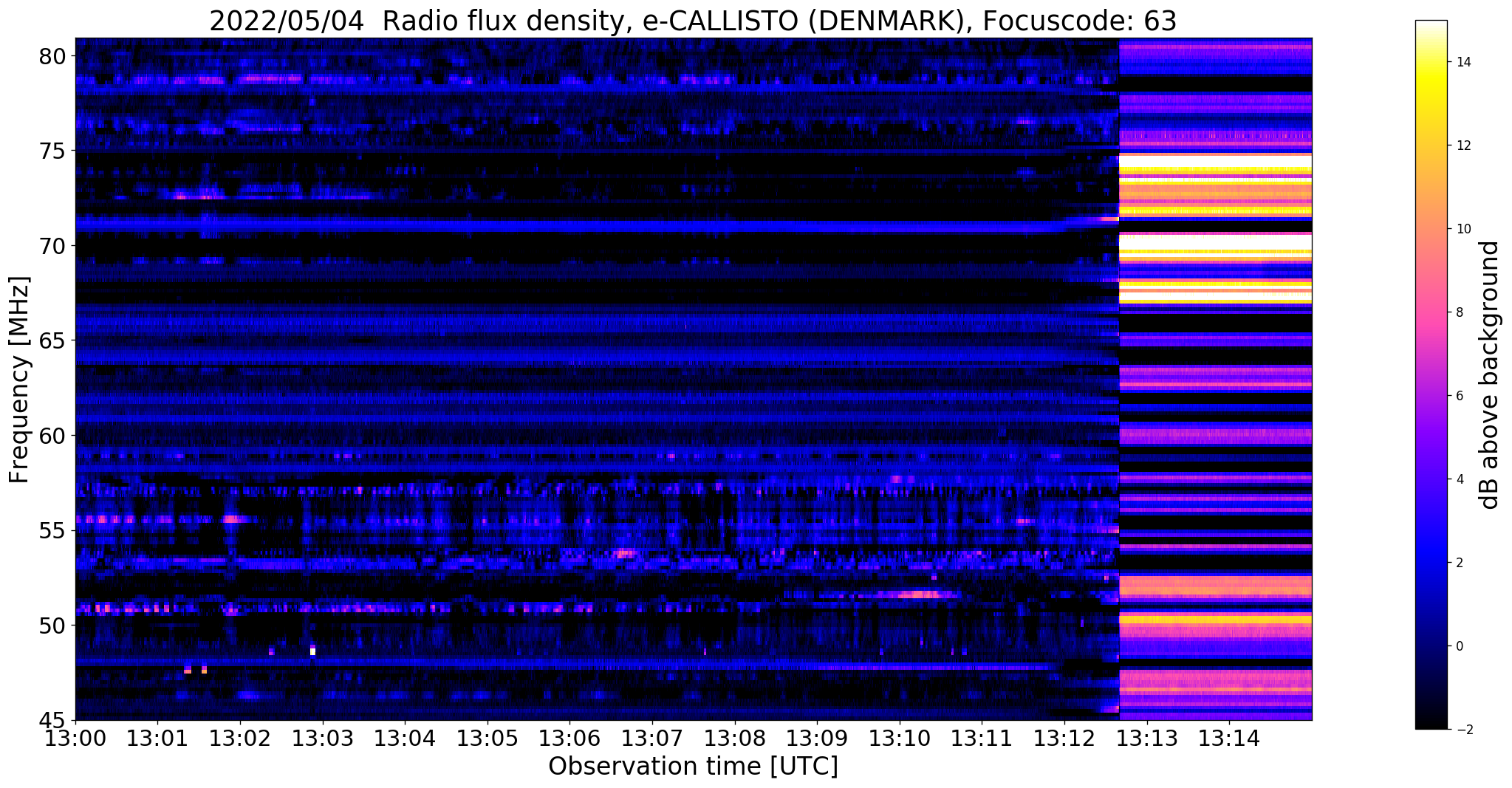Click the 13:06 time tick label
Viewport: 1512px width, 788px height.
click(569, 738)
